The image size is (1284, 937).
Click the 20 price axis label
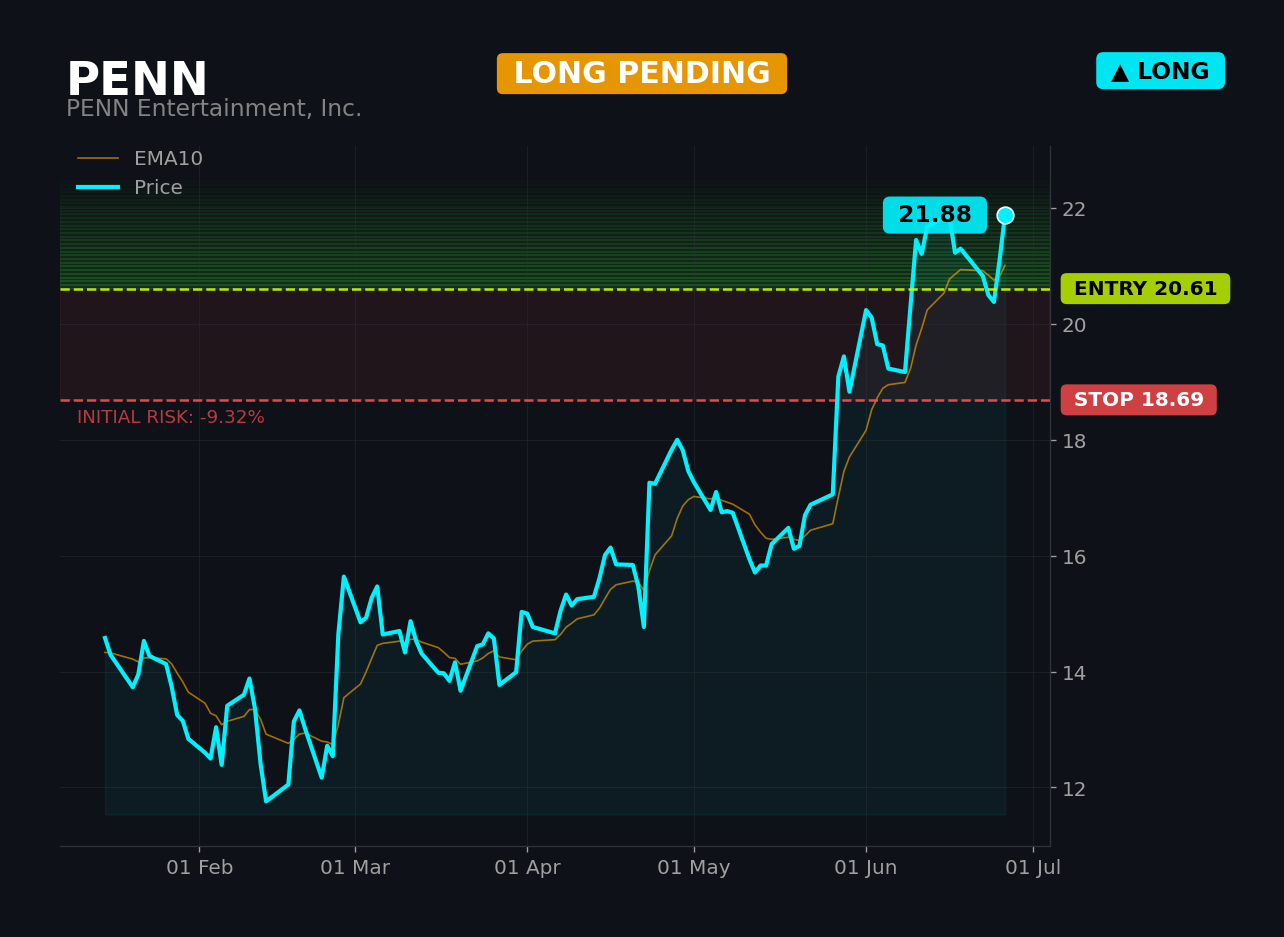click(x=1074, y=325)
